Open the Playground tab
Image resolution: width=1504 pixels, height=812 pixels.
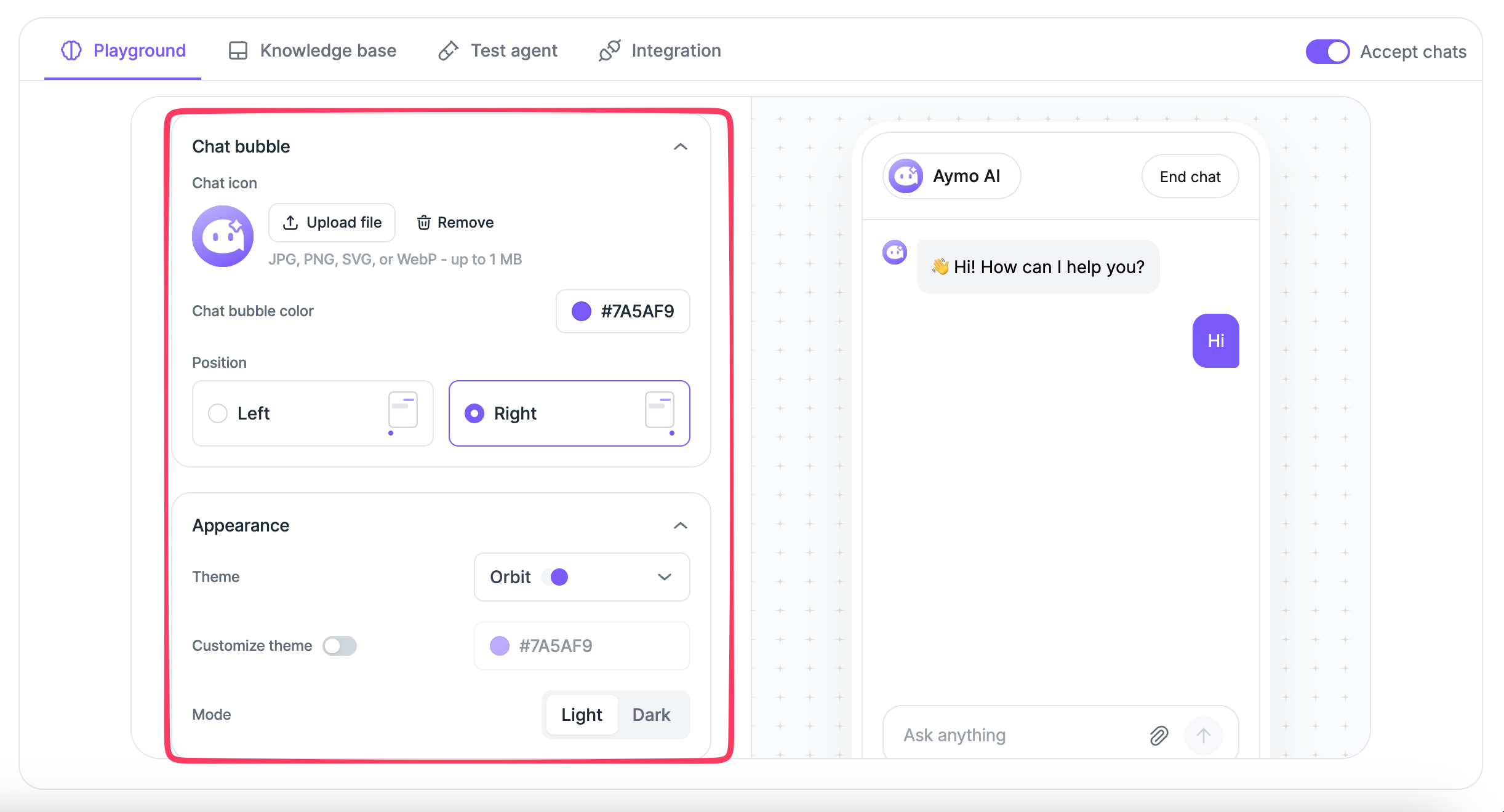click(123, 50)
